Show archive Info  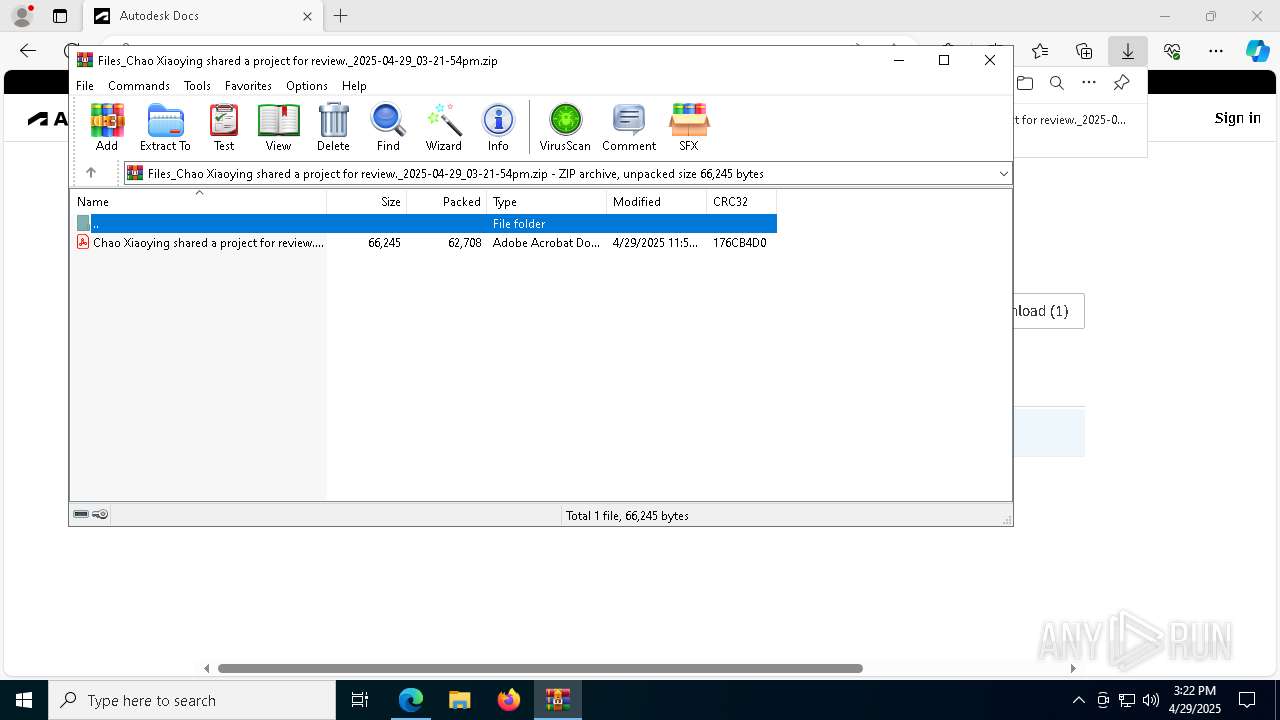tap(498, 127)
